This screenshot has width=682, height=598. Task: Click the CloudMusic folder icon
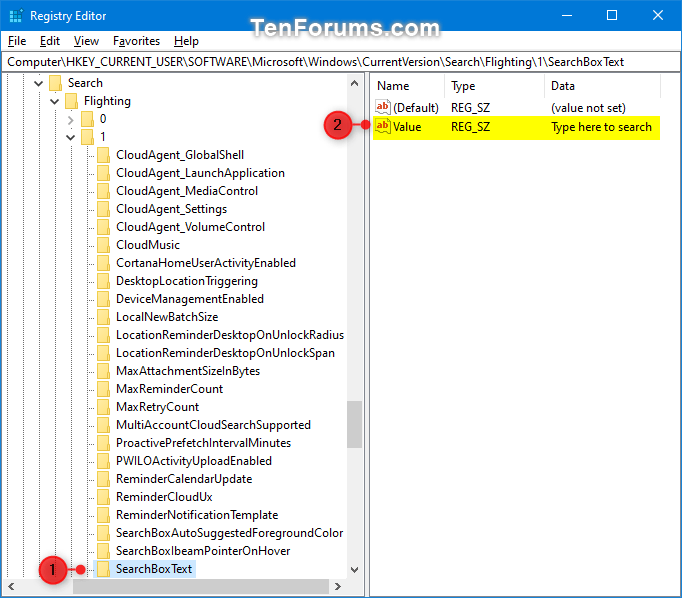(x=104, y=245)
